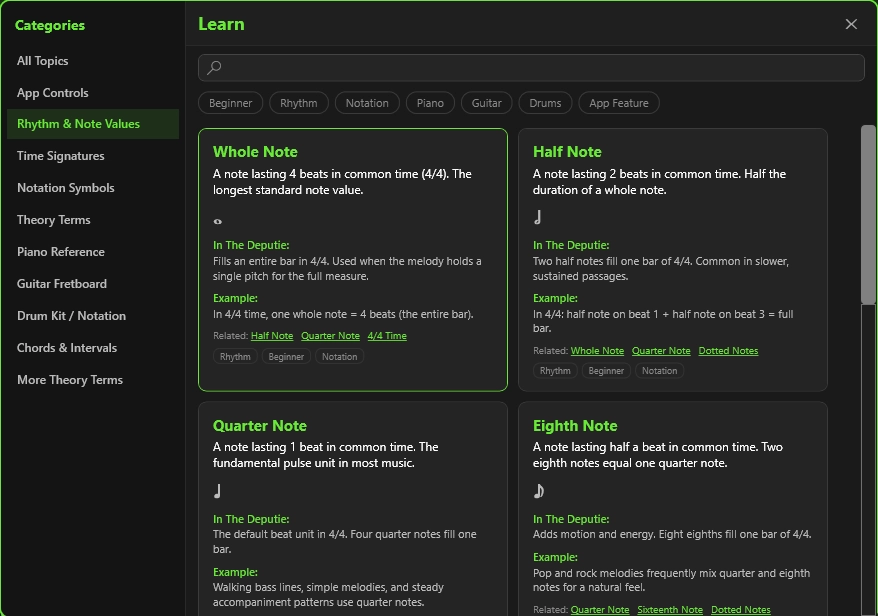Open the Dotted Notes link in the Half Note card
878x616 pixels.
click(x=728, y=351)
